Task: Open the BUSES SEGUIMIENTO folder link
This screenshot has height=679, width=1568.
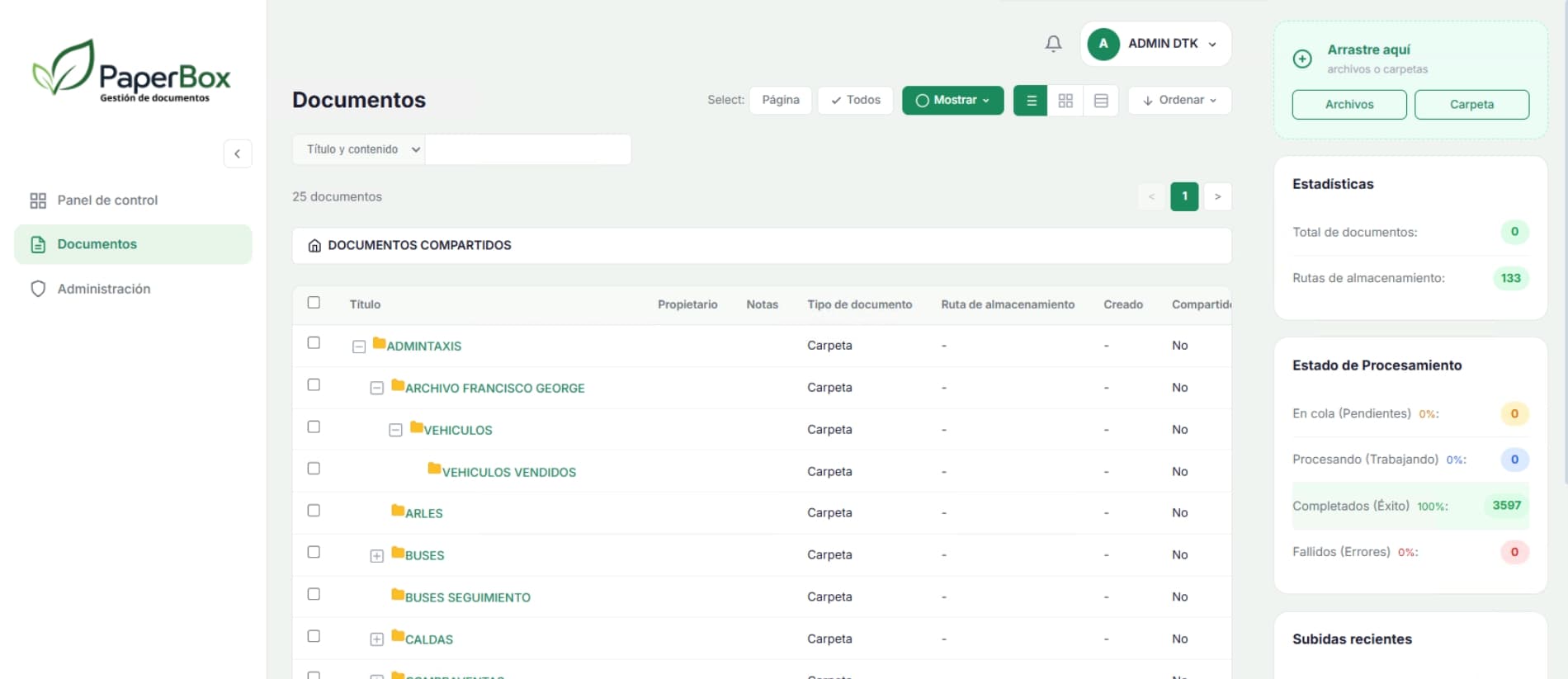Action: pyautogui.click(x=468, y=598)
